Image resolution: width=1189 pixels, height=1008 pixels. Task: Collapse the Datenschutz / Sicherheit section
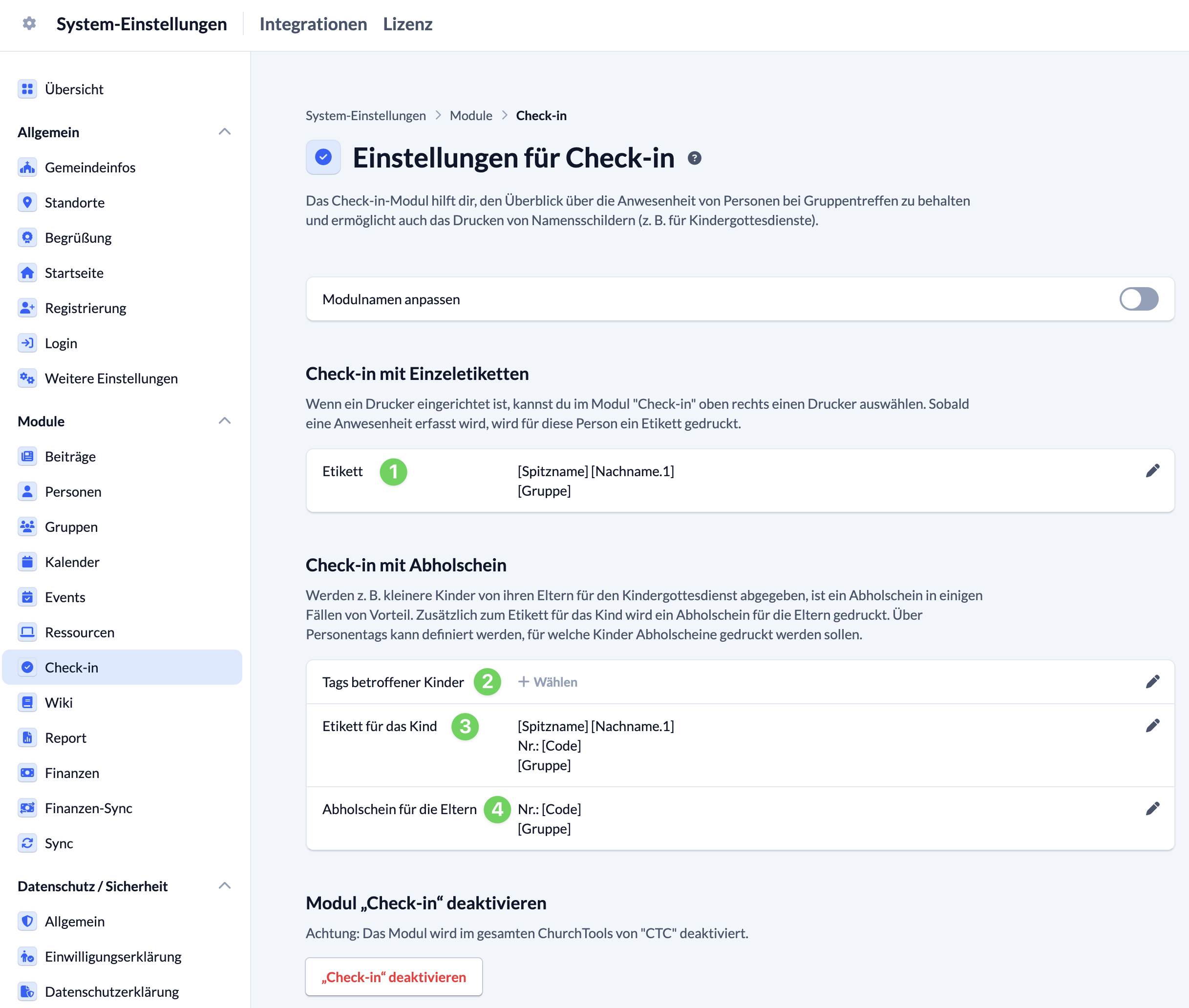pyautogui.click(x=225, y=886)
